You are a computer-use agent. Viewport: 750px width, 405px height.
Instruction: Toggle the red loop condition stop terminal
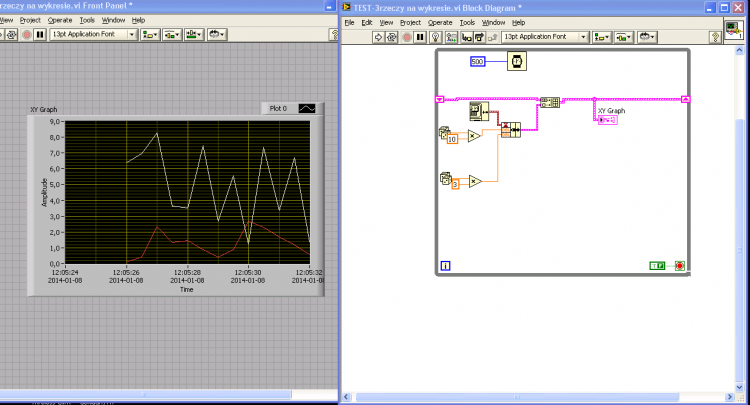[x=680, y=266]
